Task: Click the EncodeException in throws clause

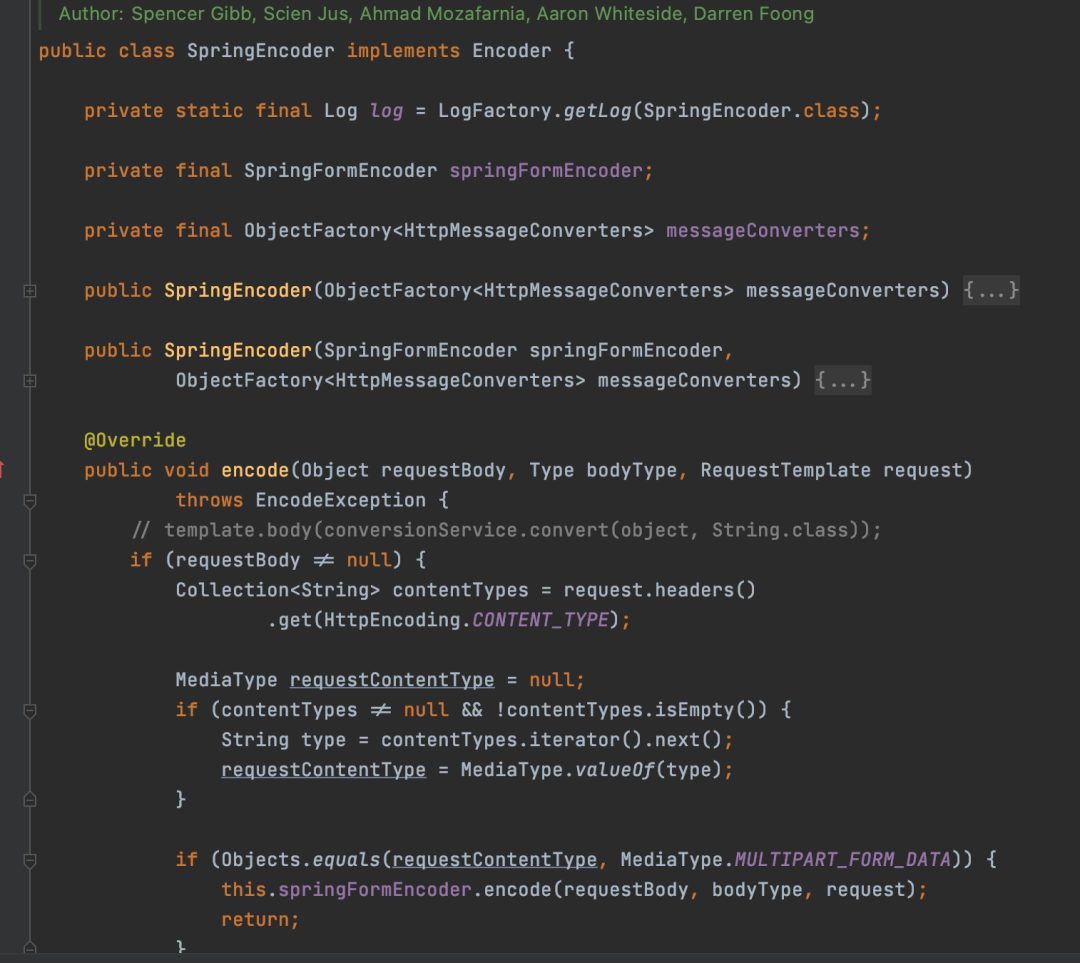Action: click(x=341, y=500)
